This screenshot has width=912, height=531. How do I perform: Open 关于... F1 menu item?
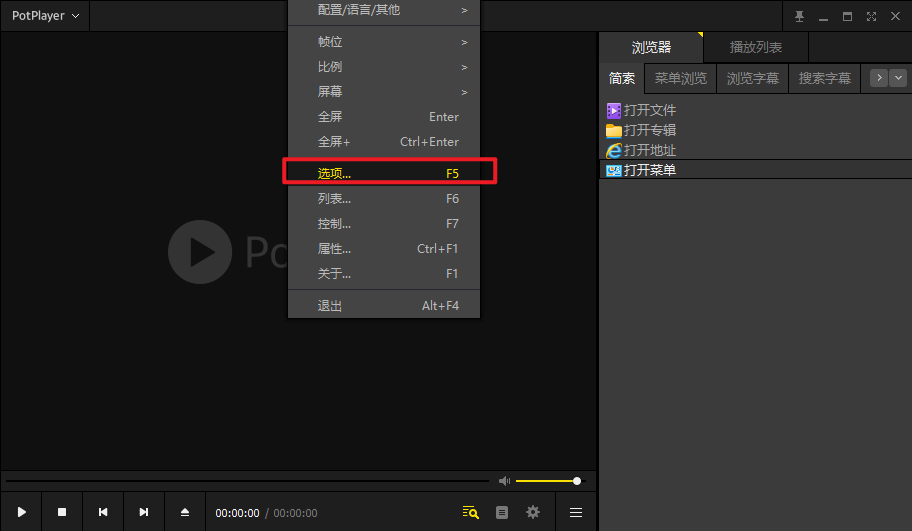384,274
